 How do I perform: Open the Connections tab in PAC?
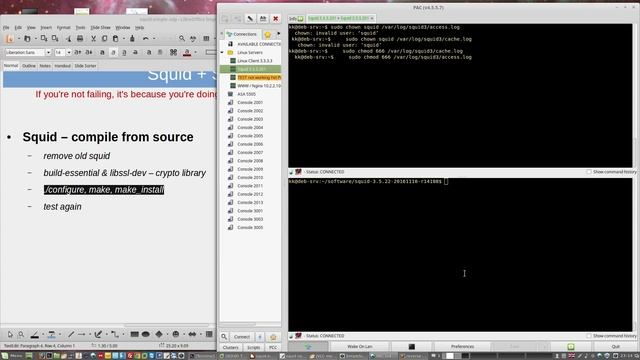(242, 34)
